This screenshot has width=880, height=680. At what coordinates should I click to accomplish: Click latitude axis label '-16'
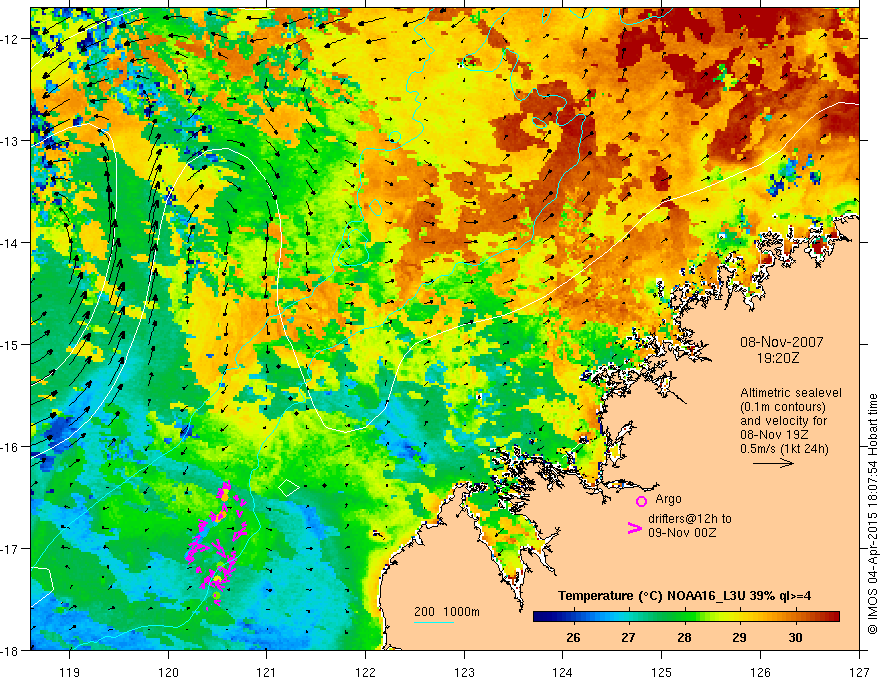coord(11,447)
